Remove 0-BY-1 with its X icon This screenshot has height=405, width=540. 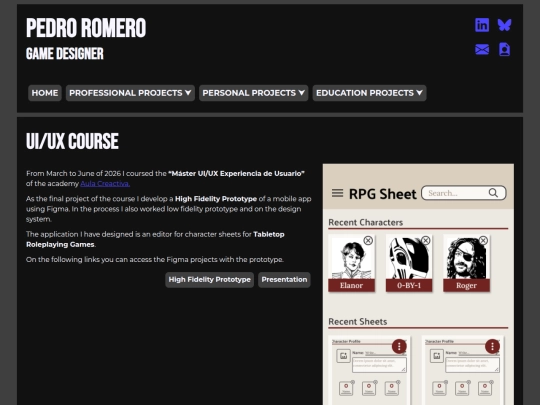pos(426,240)
